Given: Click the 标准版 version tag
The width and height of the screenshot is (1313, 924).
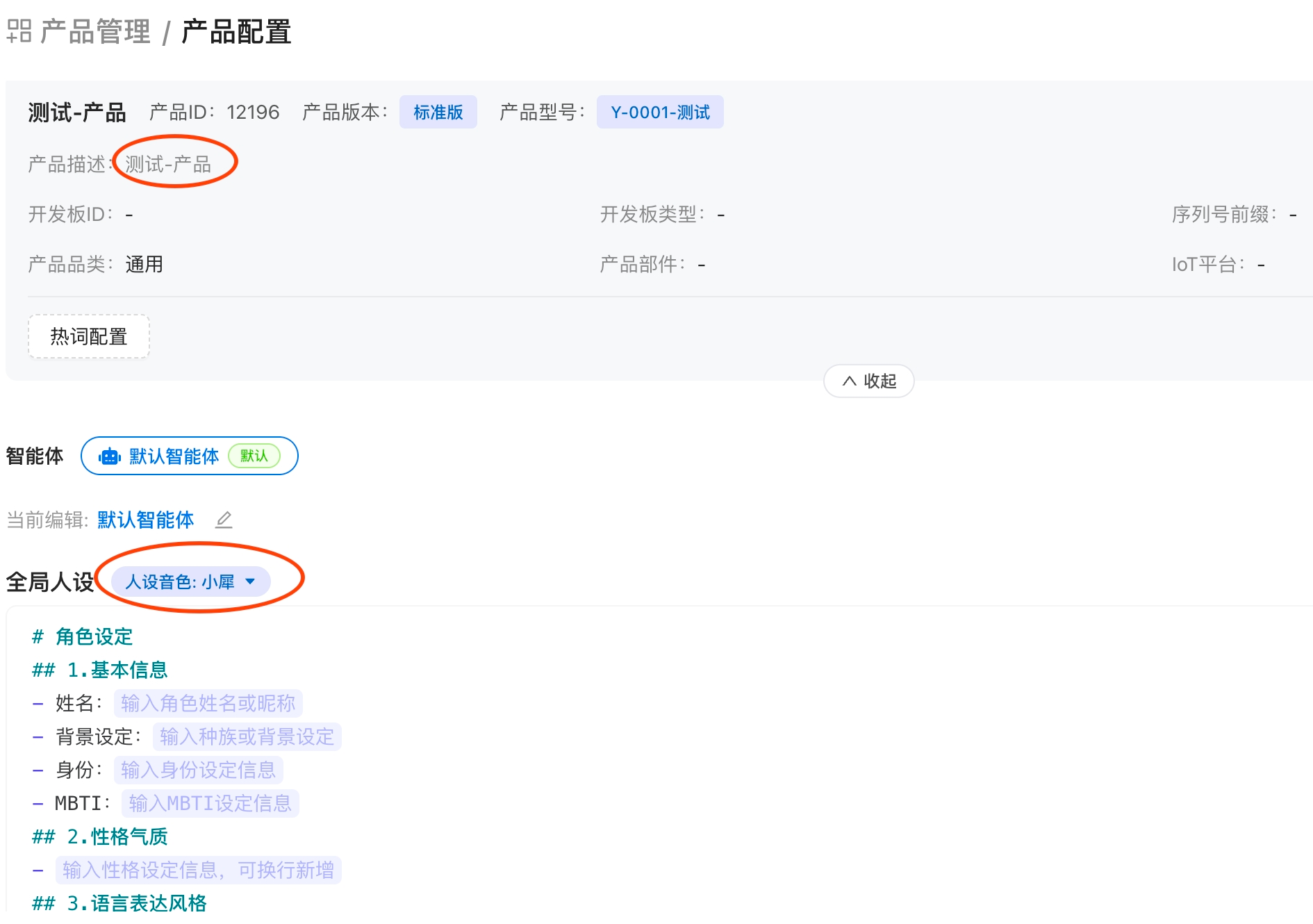Looking at the screenshot, I should 438,112.
